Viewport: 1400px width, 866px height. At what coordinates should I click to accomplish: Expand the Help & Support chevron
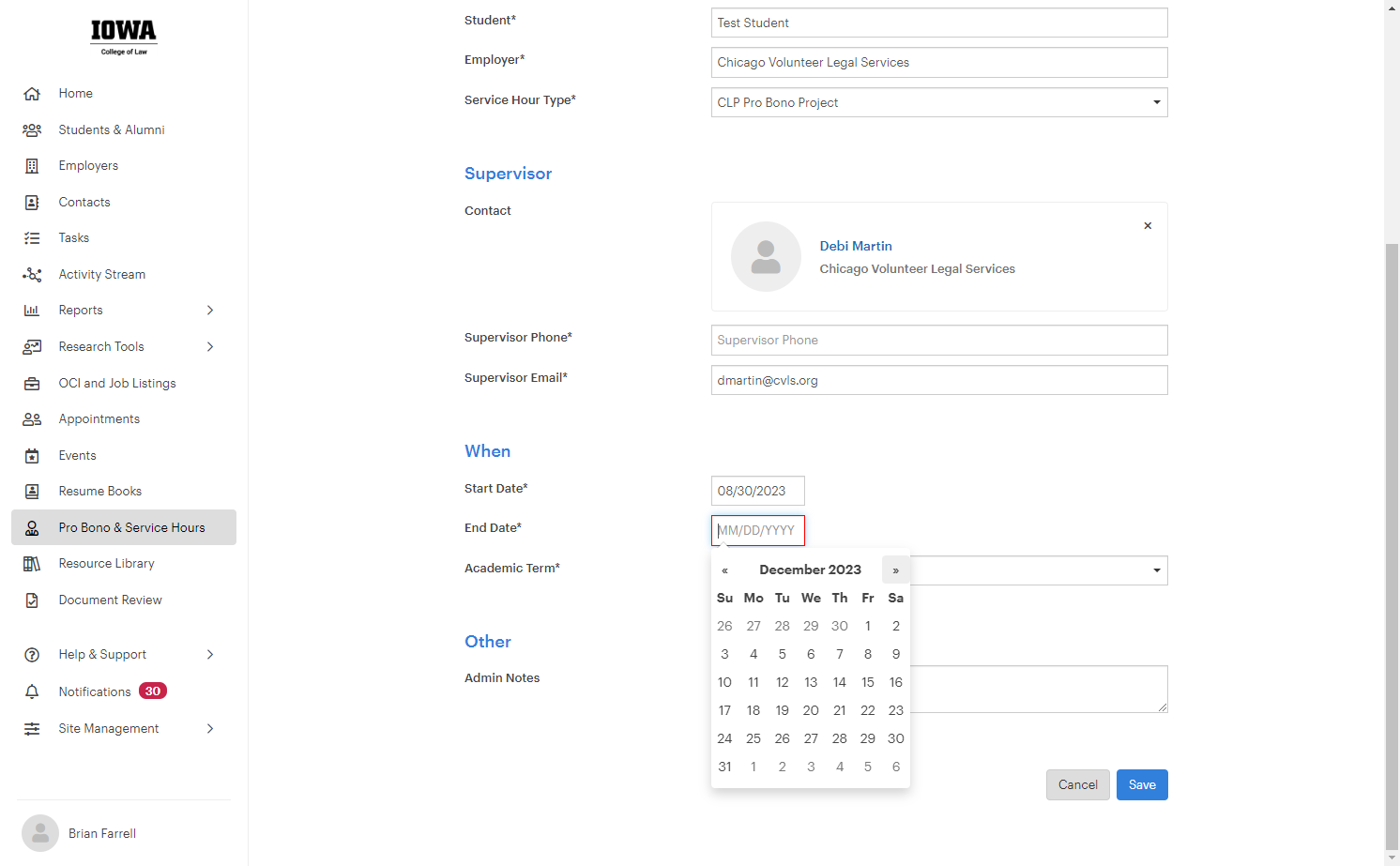click(210, 655)
